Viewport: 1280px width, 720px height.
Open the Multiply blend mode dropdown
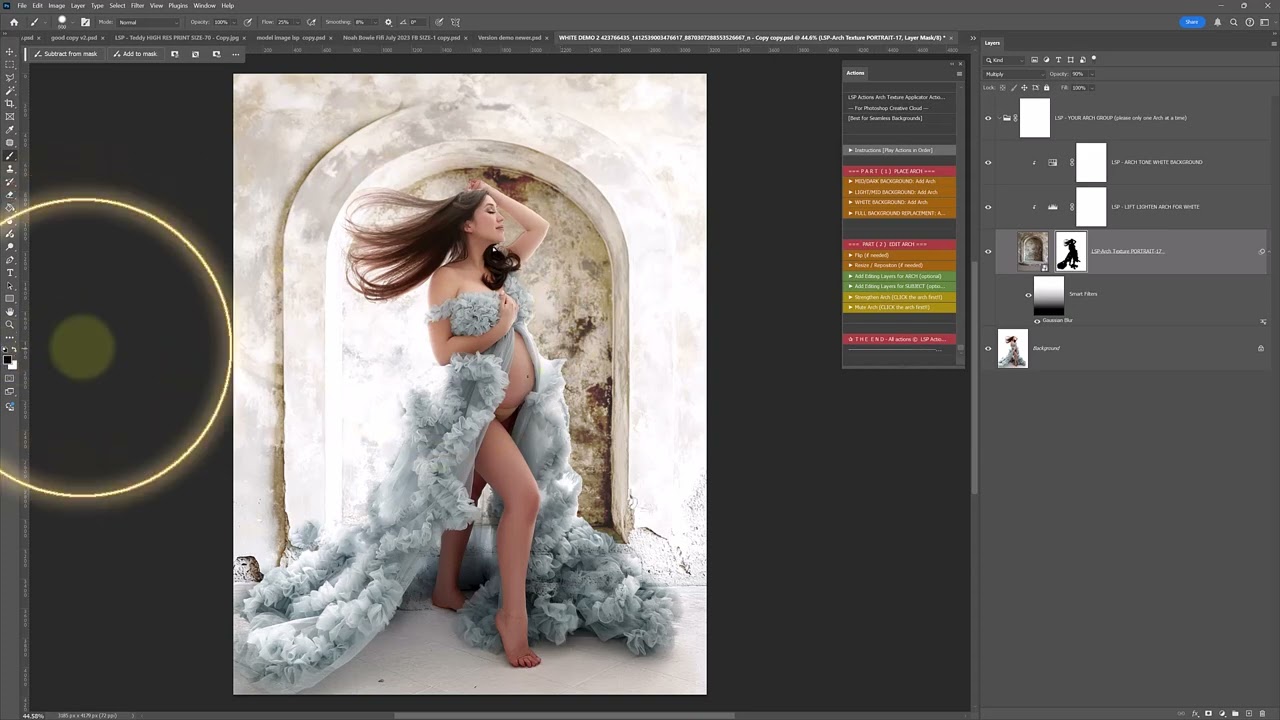1012,74
